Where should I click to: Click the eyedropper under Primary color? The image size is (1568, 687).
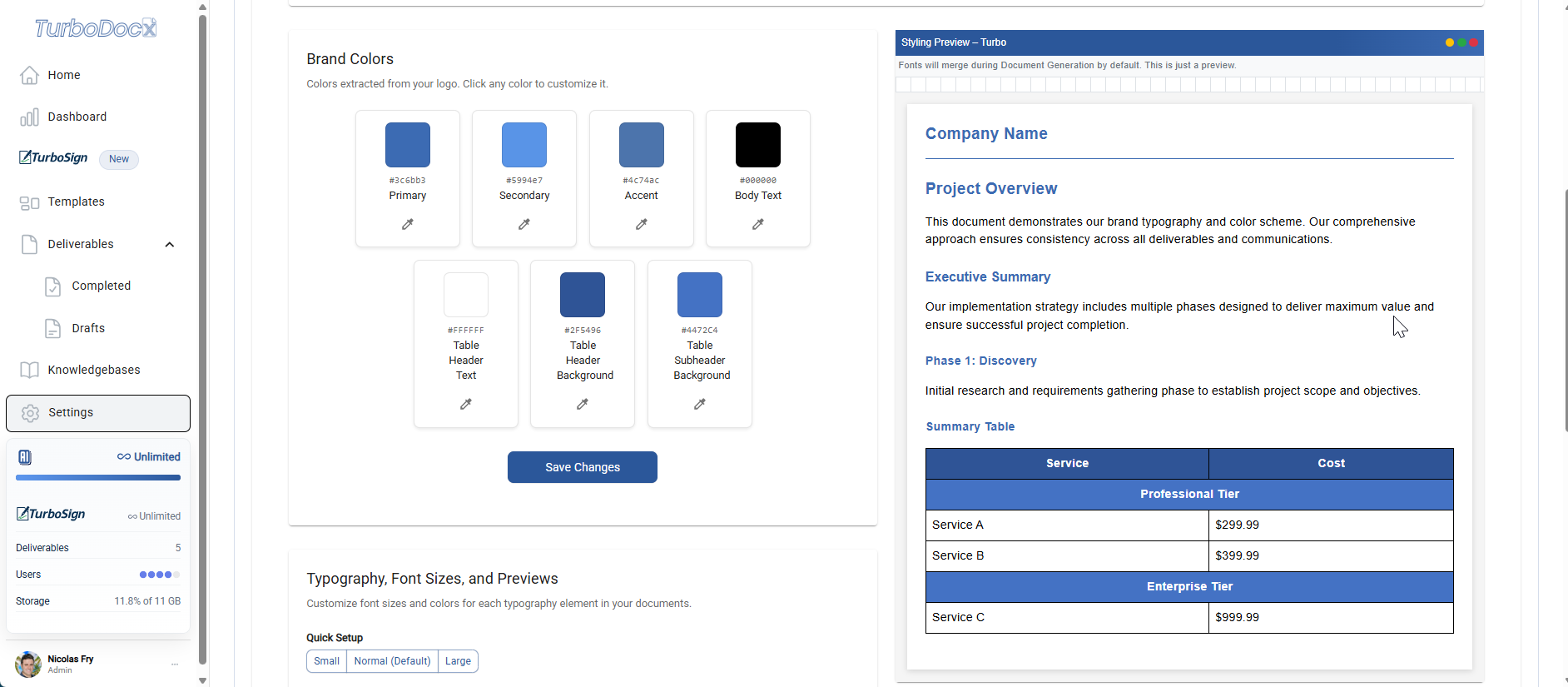click(x=408, y=224)
